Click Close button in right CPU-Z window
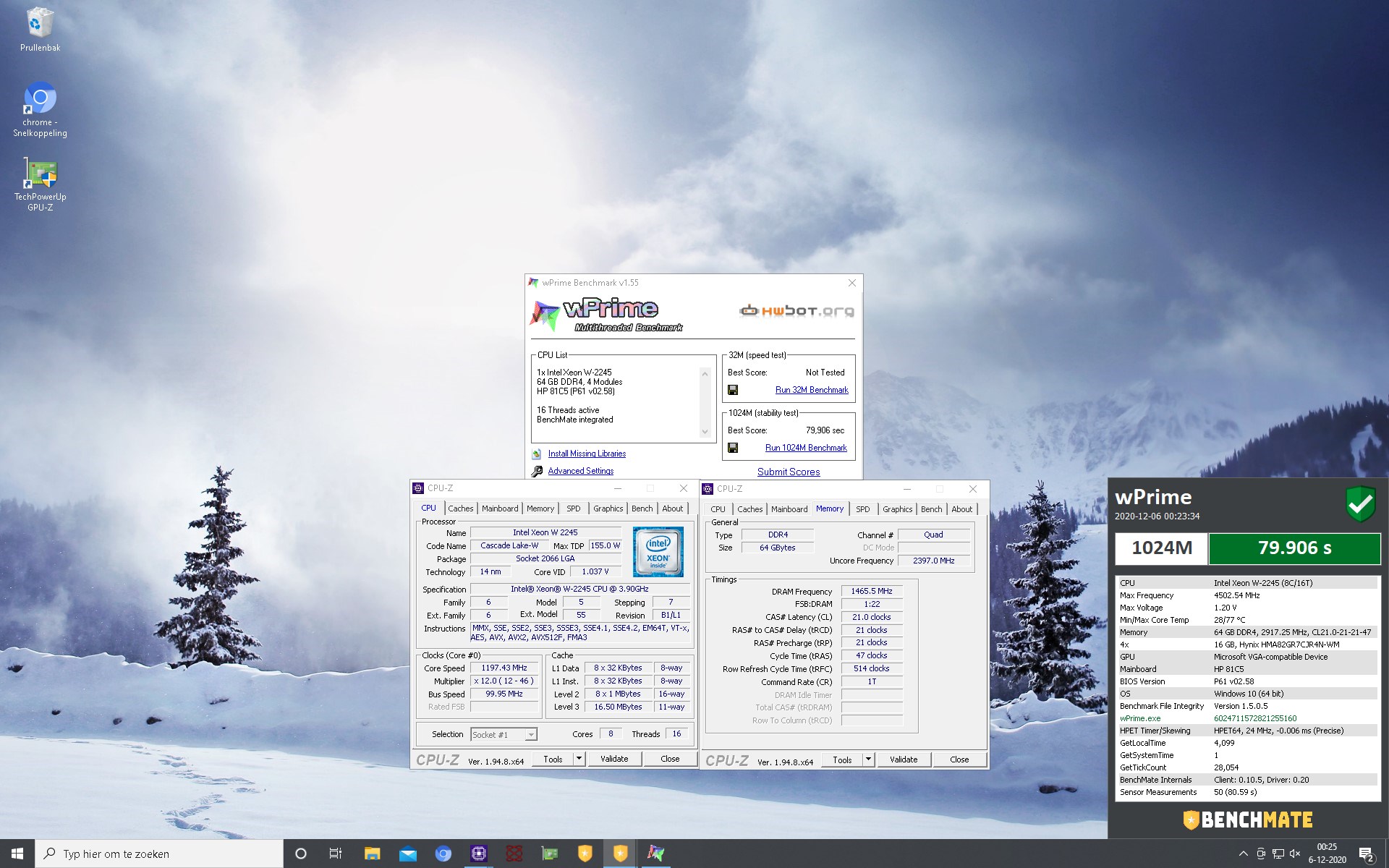Screen dimensions: 1389x868 959,759
